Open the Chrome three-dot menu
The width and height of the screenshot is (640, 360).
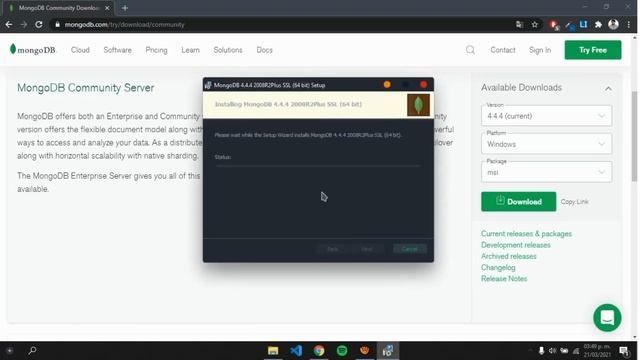(629, 24)
